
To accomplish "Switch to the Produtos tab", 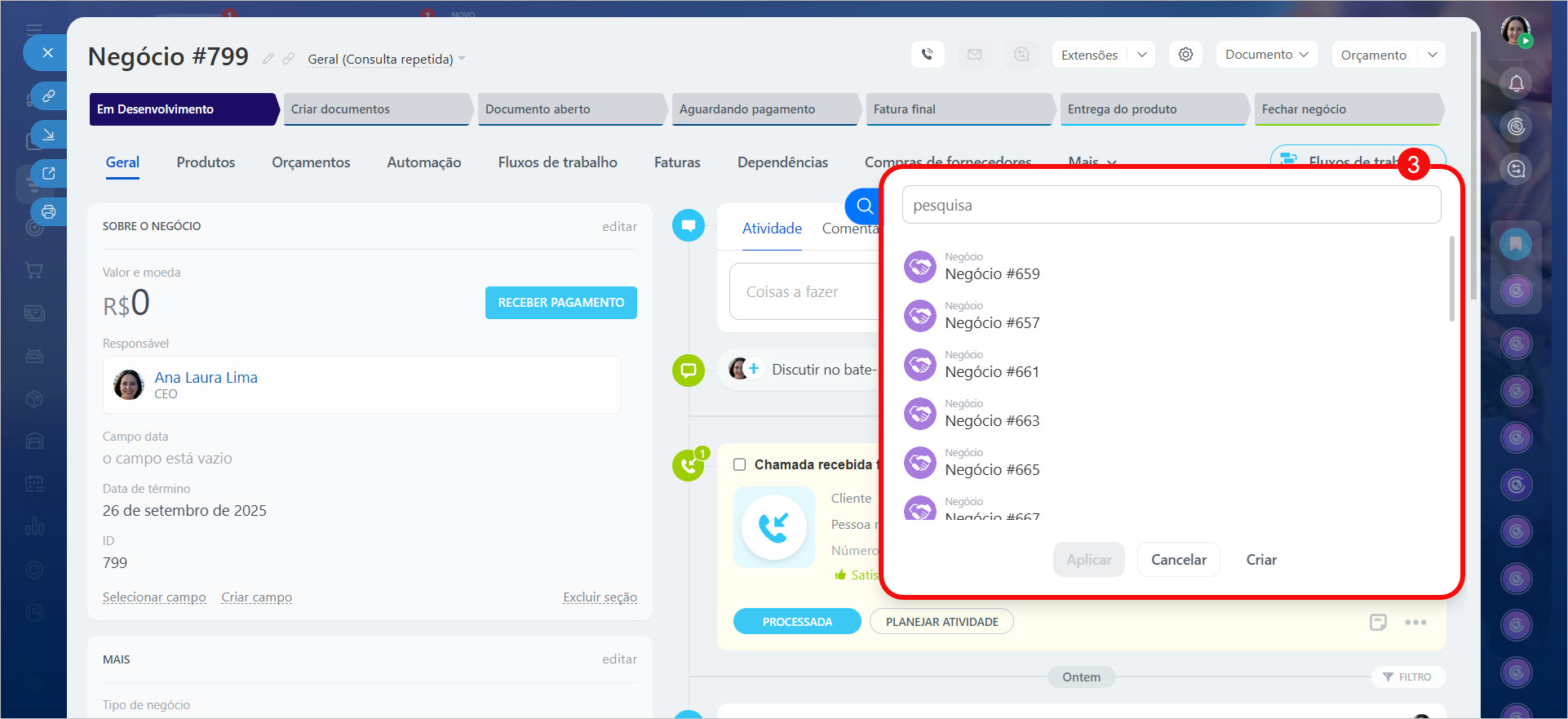I will (206, 162).
